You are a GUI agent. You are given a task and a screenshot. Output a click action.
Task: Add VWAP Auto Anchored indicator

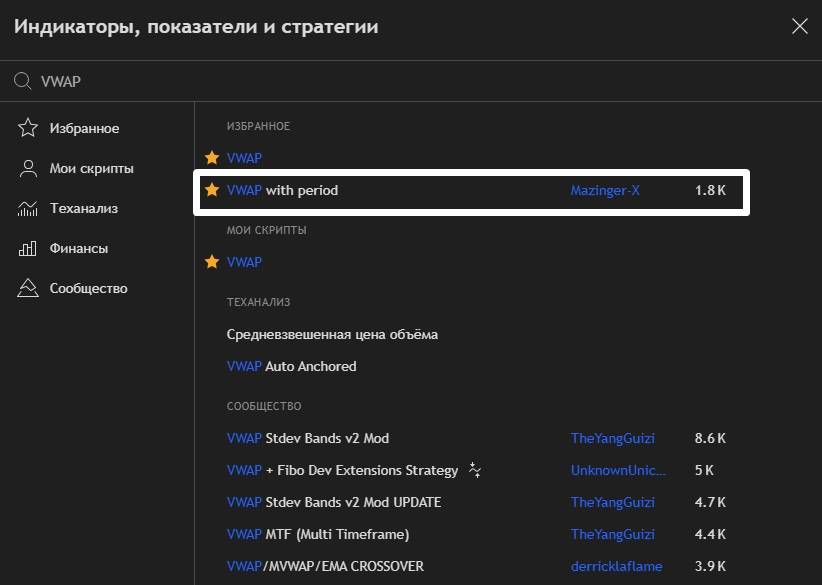click(x=291, y=366)
